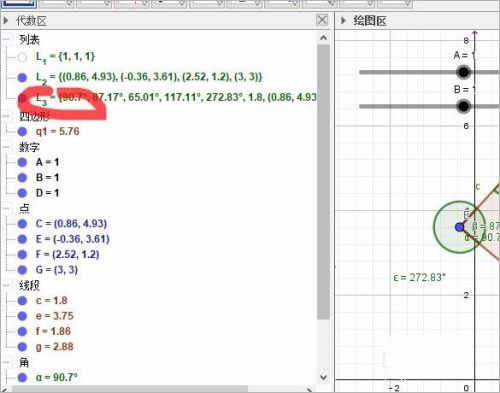Toggle visibility of point G
The height and width of the screenshot is (393, 500).
22,270
